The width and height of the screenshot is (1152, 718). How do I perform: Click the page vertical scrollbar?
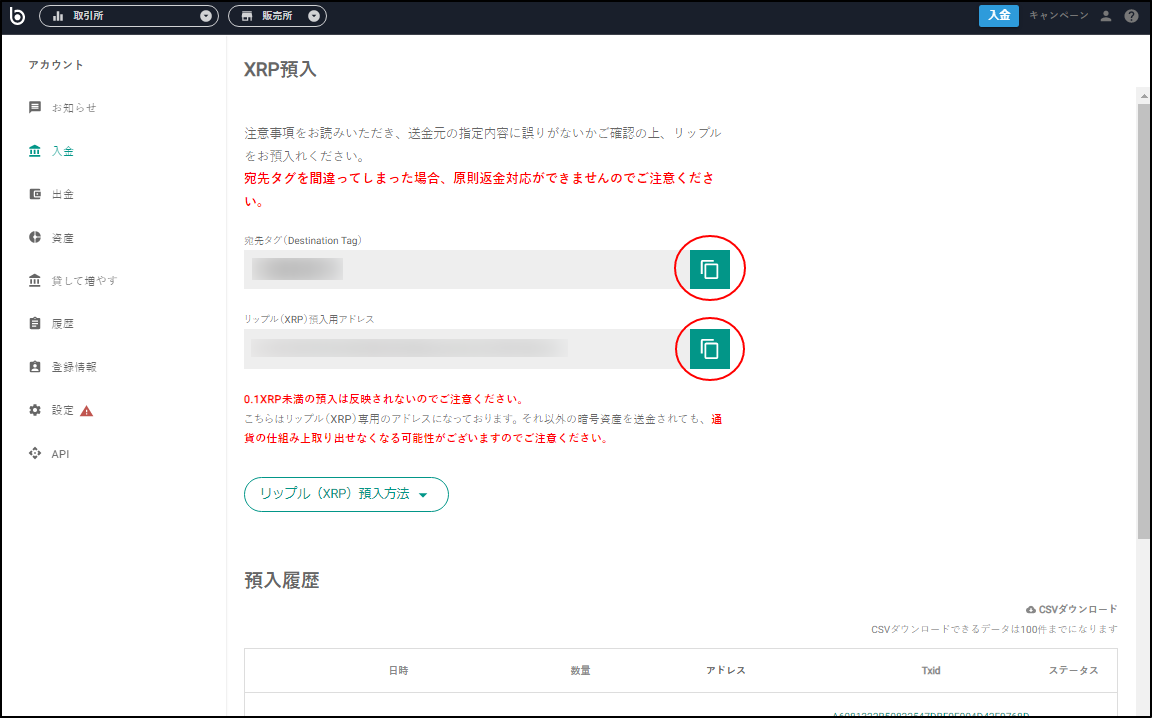click(1144, 320)
